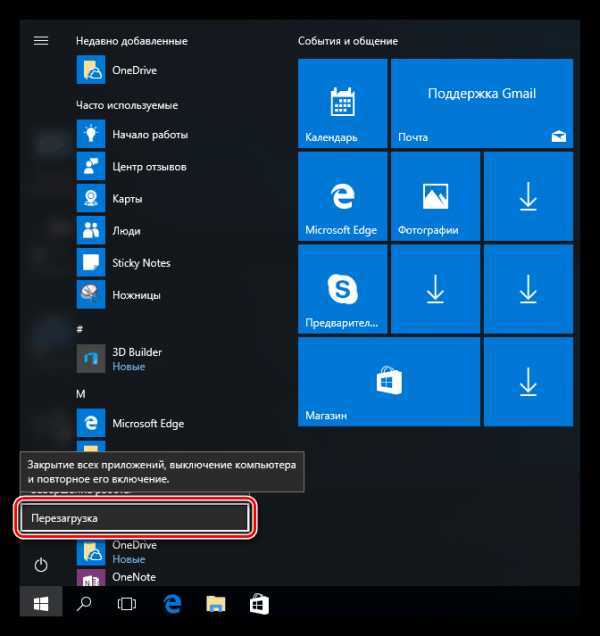The height and width of the screenshot is (636, 600).
Task: Click Часто используемые heading
Action: point(127,105)
